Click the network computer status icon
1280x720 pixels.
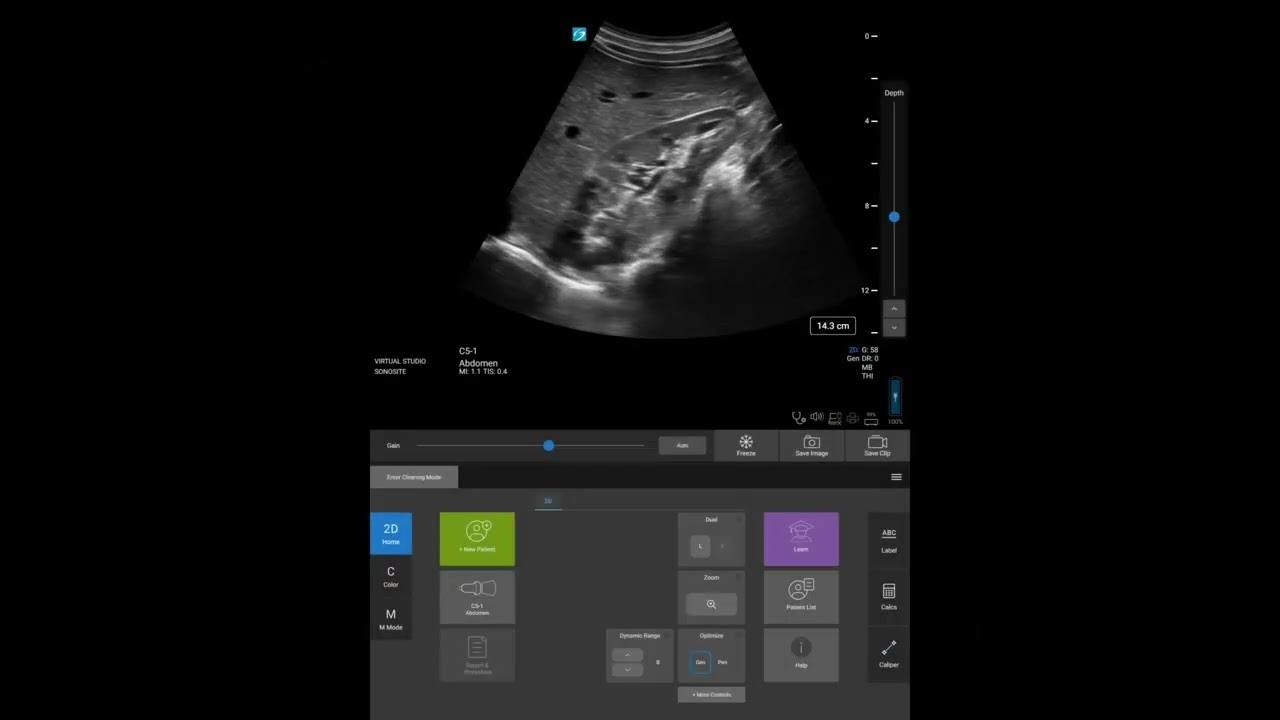tap(834, 418)
